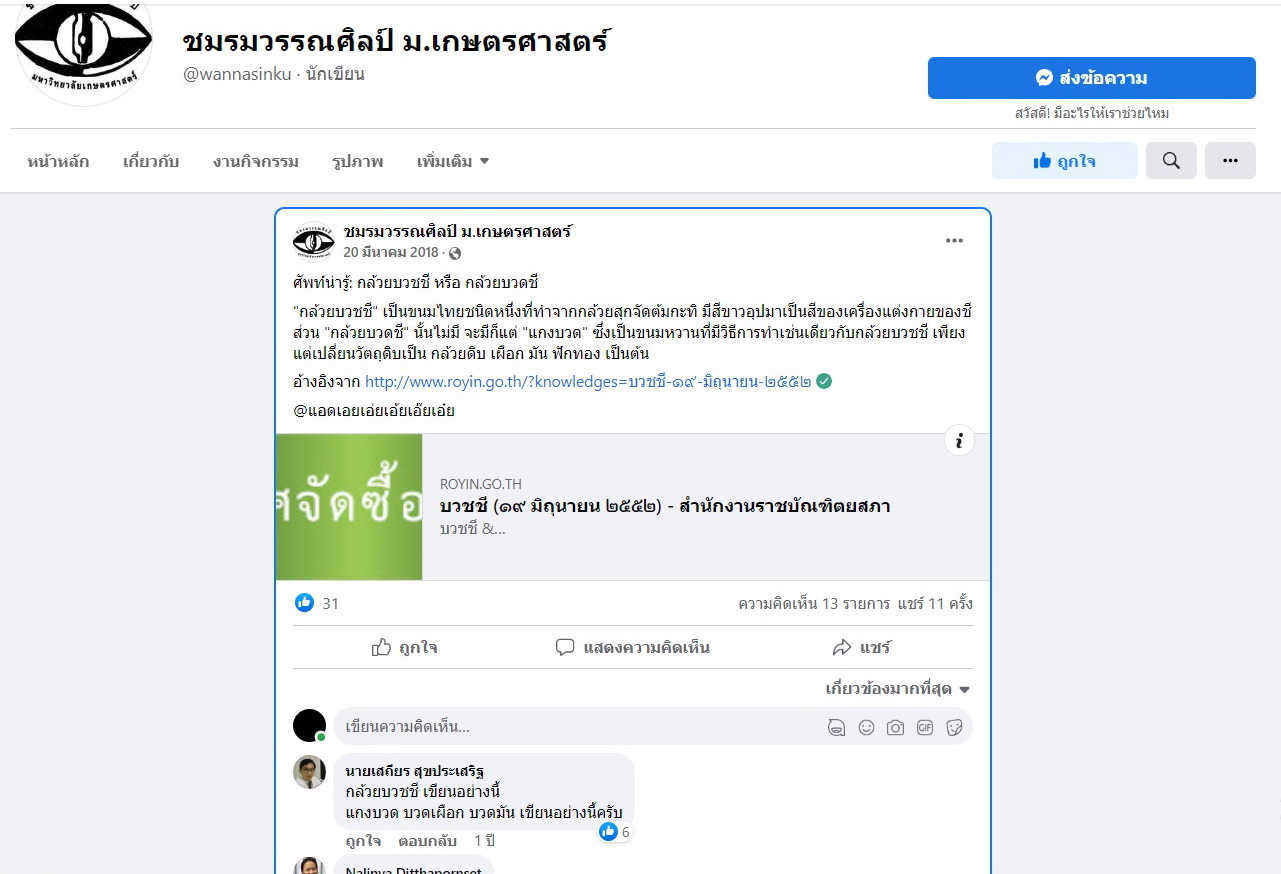This screenshot has width=1281, height=874.
Task: Open the page's three-dot options menu
Action: pyautogui.click(x=1230, y=161)
